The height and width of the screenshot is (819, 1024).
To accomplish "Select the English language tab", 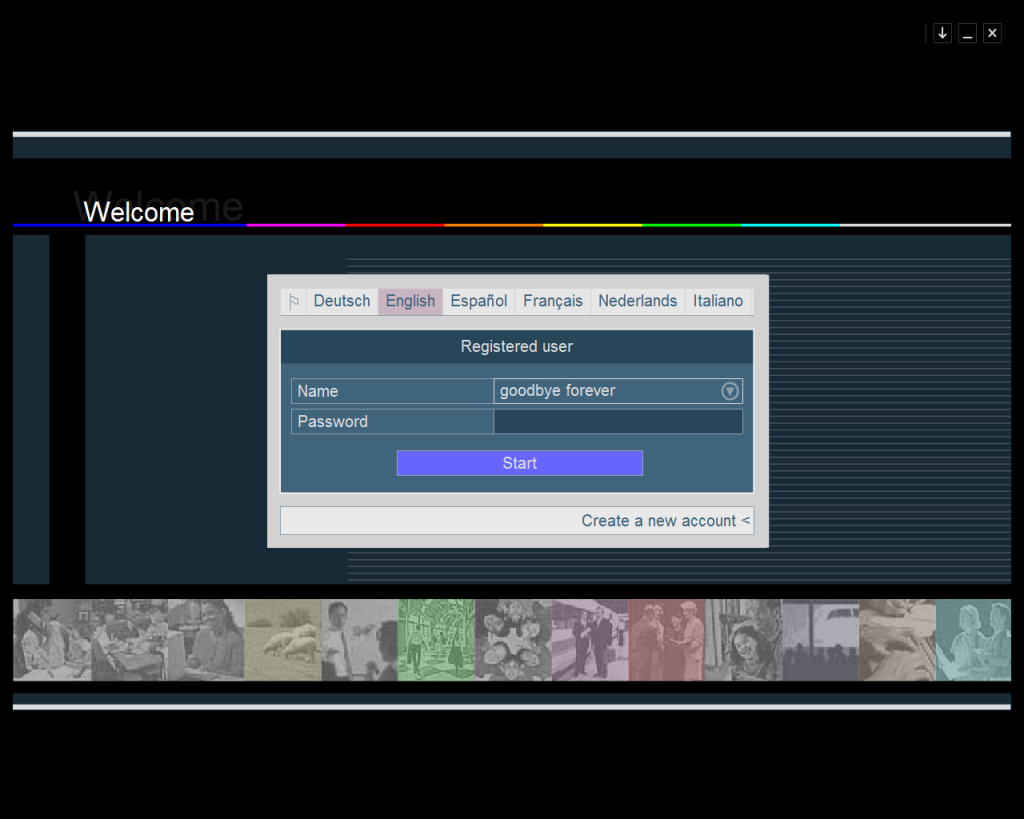I will point(410,301).
